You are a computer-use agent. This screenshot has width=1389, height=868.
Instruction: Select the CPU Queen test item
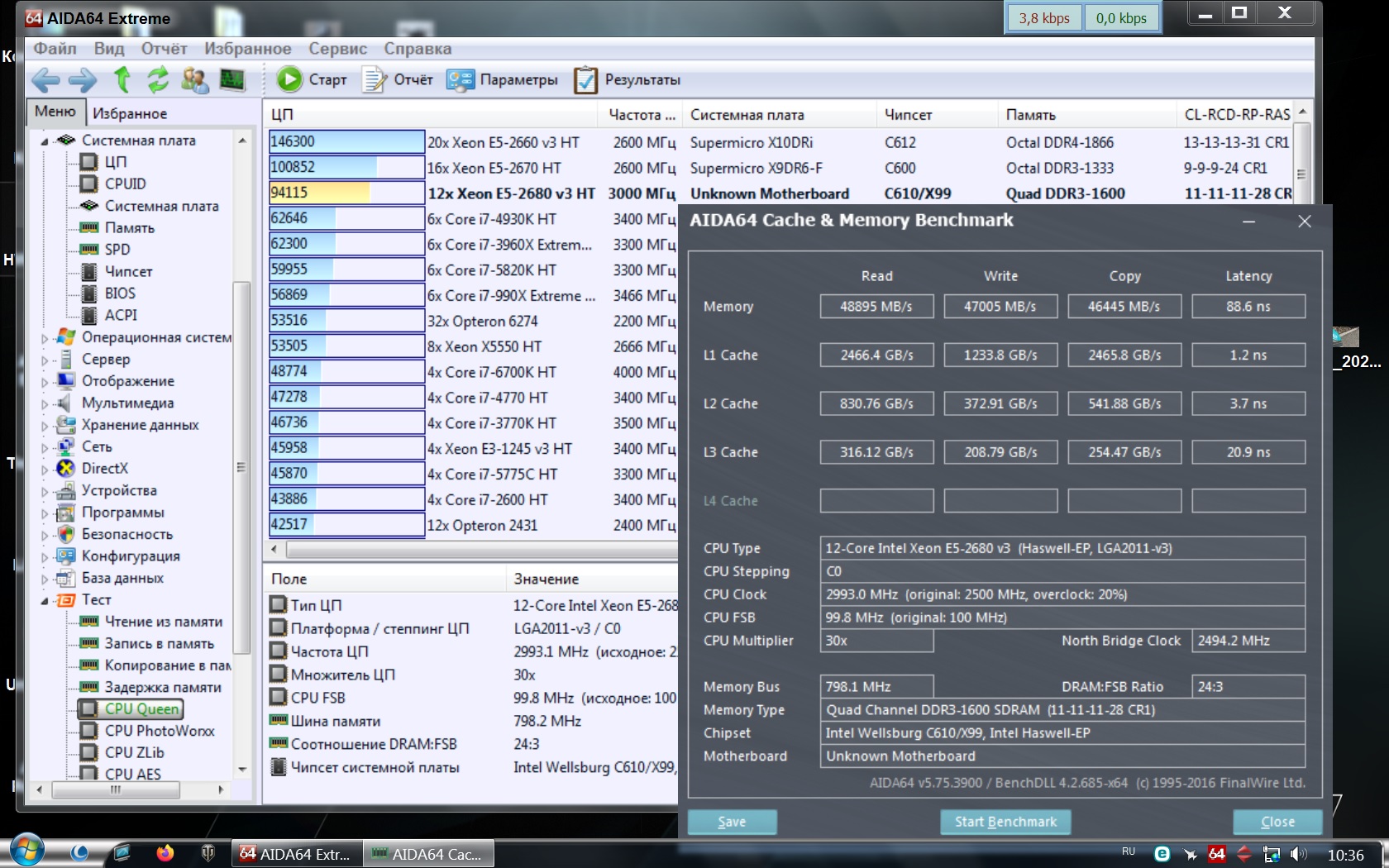pos(131,709)
